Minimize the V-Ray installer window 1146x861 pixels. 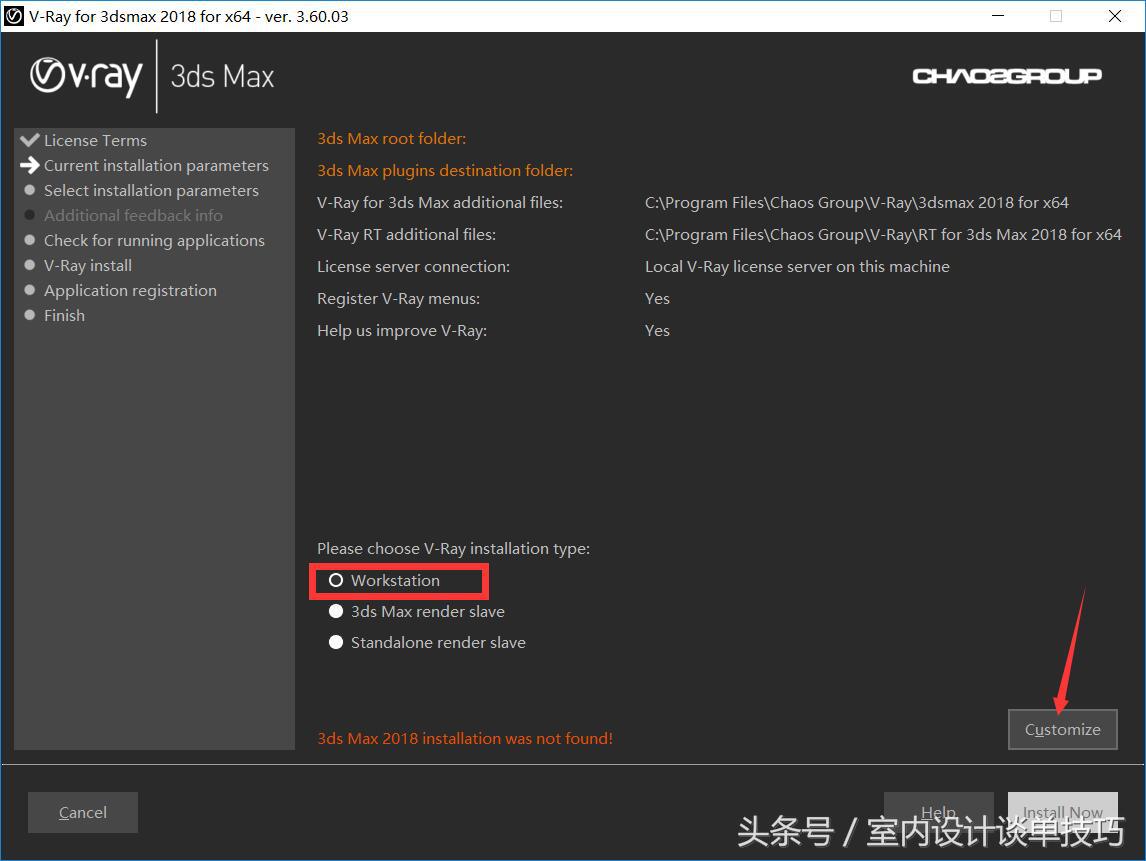[x=998, y=16]
